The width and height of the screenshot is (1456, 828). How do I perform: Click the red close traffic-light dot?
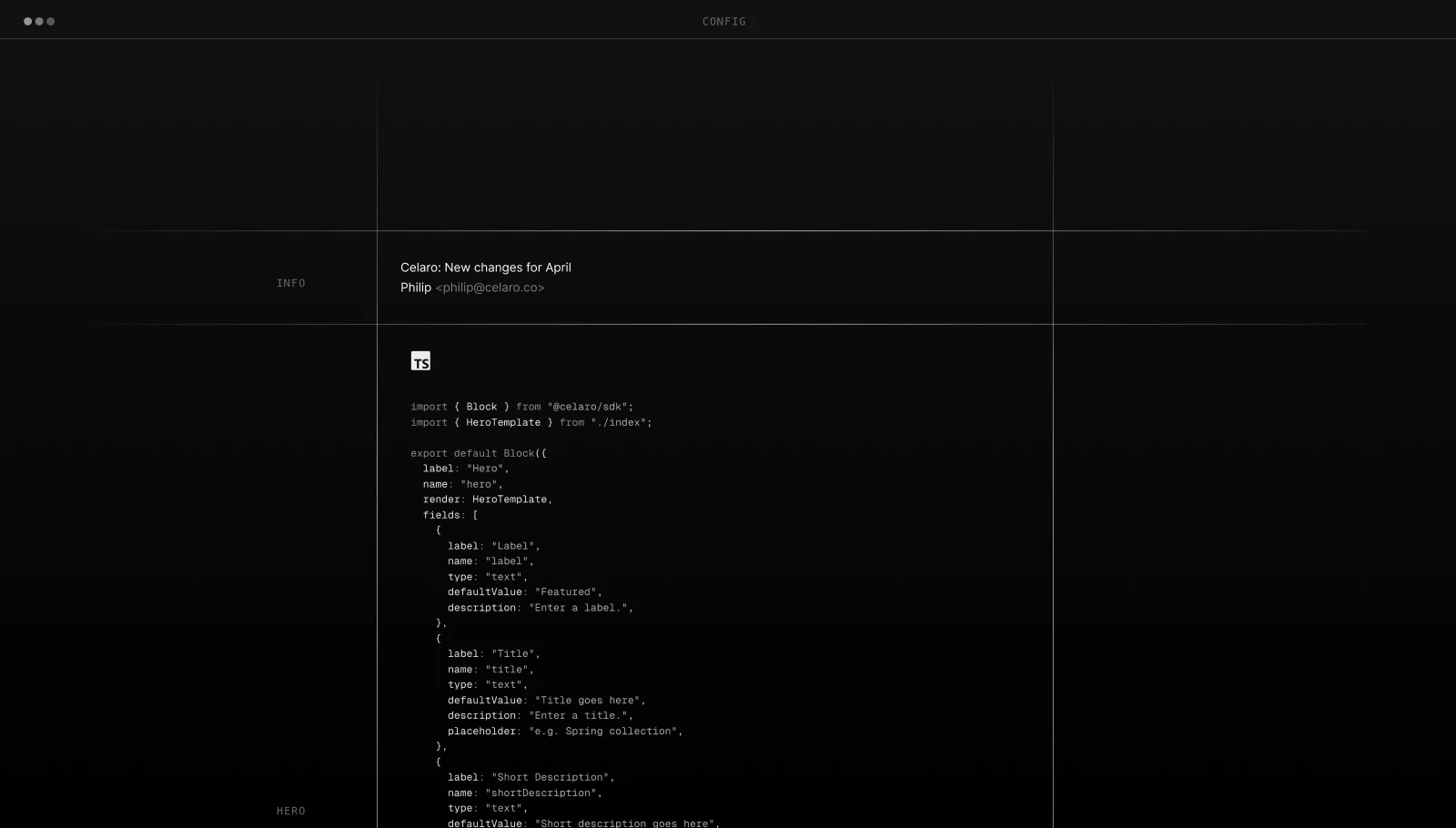click(x=26, y=19)
